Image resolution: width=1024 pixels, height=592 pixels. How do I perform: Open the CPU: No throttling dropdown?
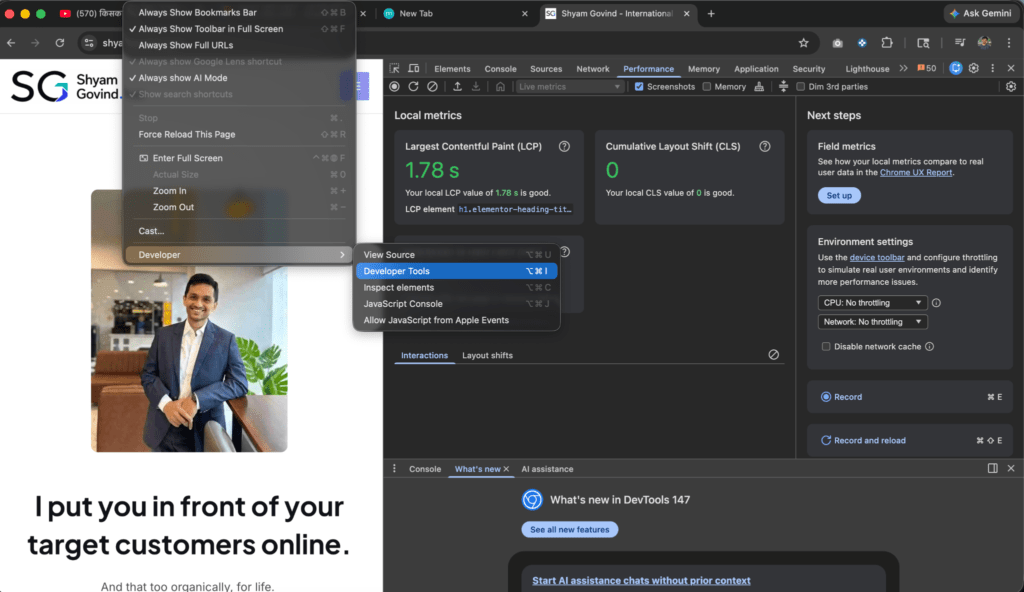[872, 303]
